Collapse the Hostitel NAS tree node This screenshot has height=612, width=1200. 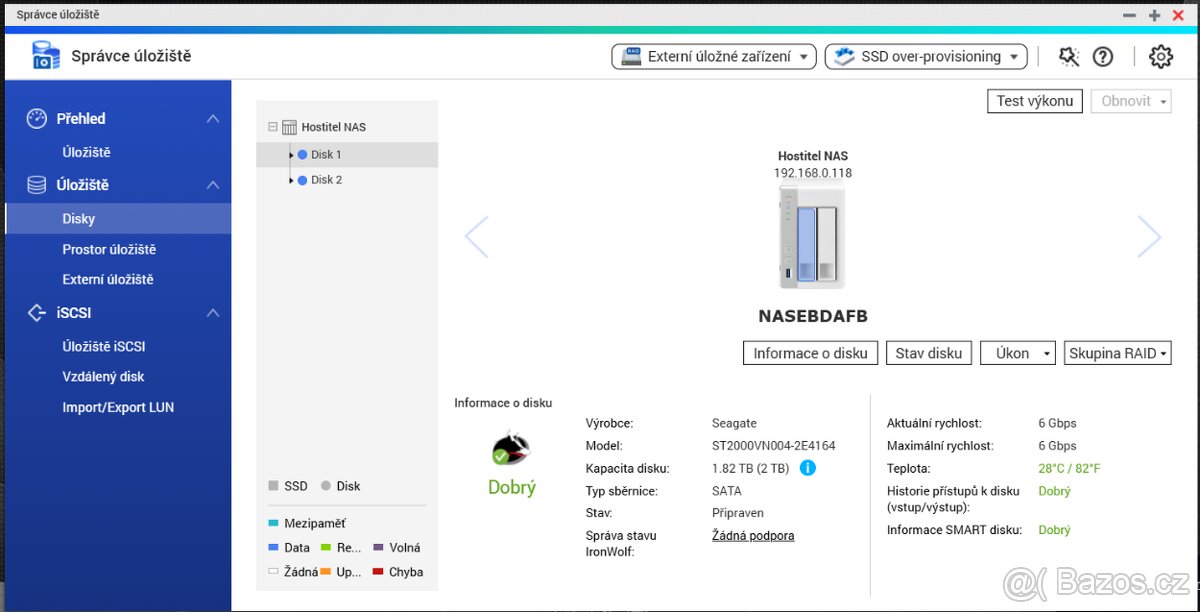[272, 127]
